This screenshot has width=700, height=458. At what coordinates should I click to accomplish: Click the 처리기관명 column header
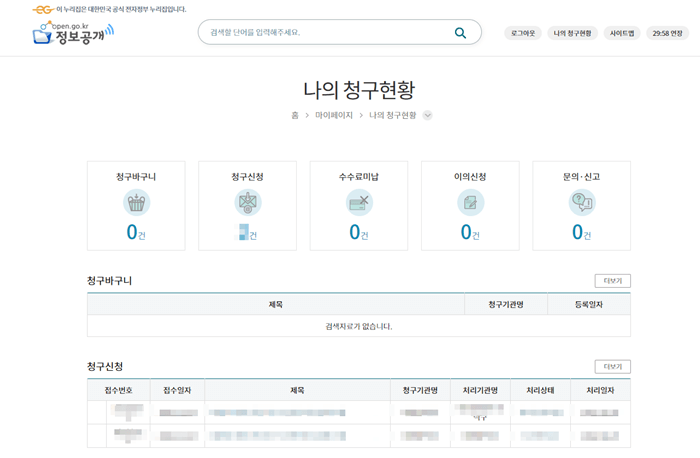pyautogui.click(x=480, y=390)
